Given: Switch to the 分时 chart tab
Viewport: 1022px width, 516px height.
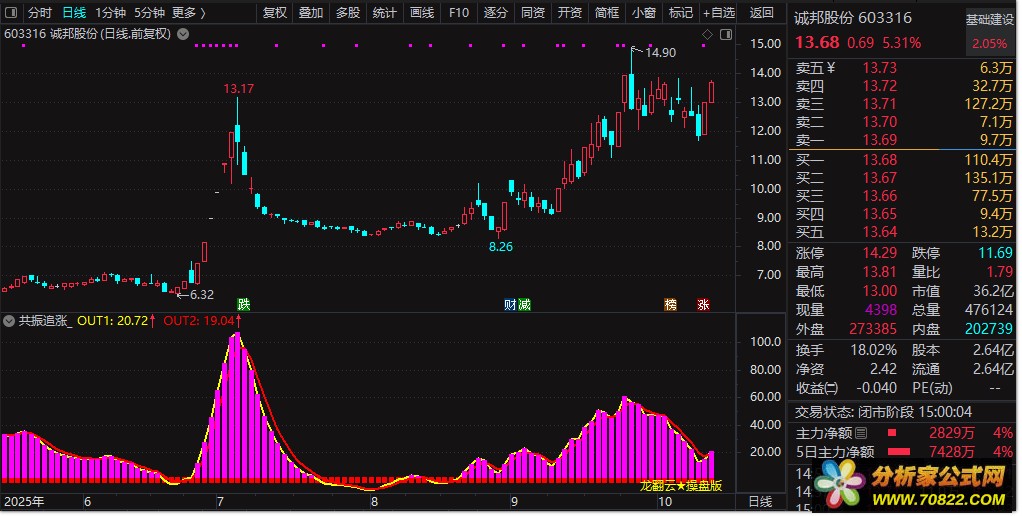Looking at the screenshot, I should (x=40, y=13).
